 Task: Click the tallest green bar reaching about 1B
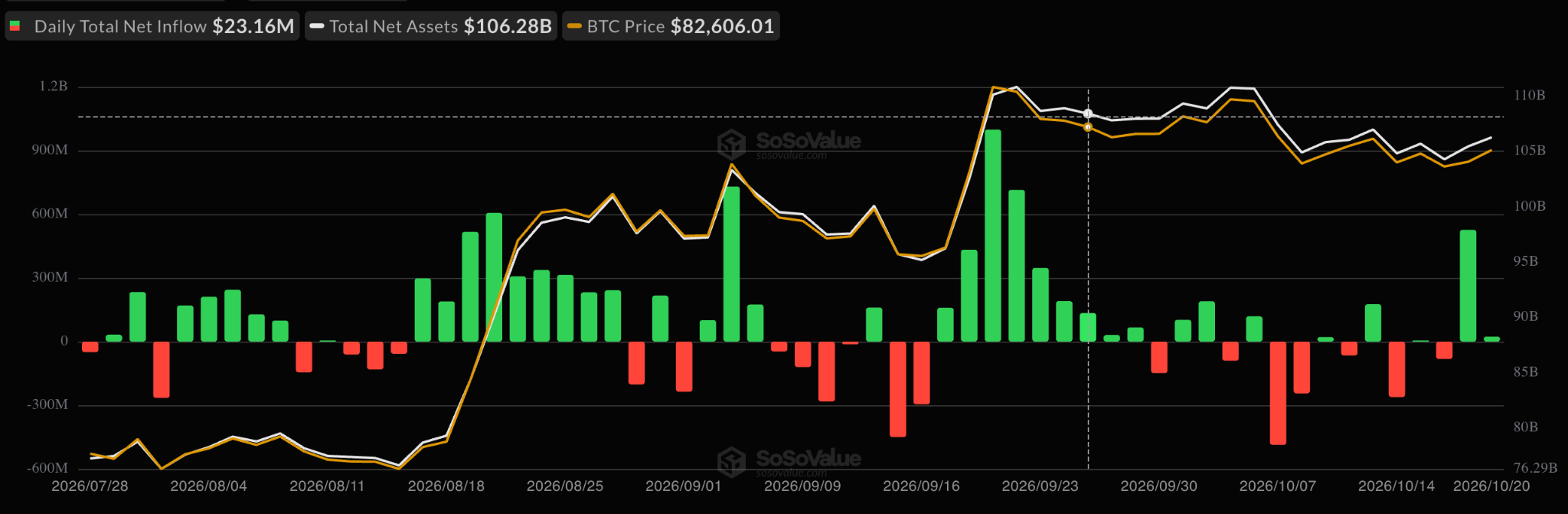[993, 235]
